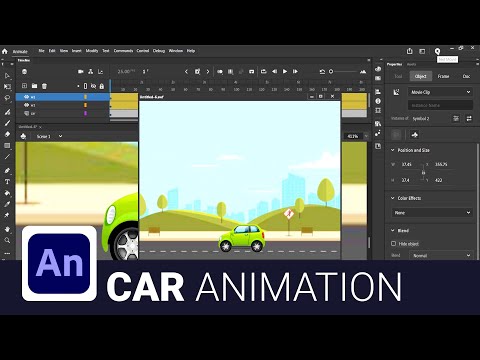Click the layer parenting view icon

click(90, 72)
